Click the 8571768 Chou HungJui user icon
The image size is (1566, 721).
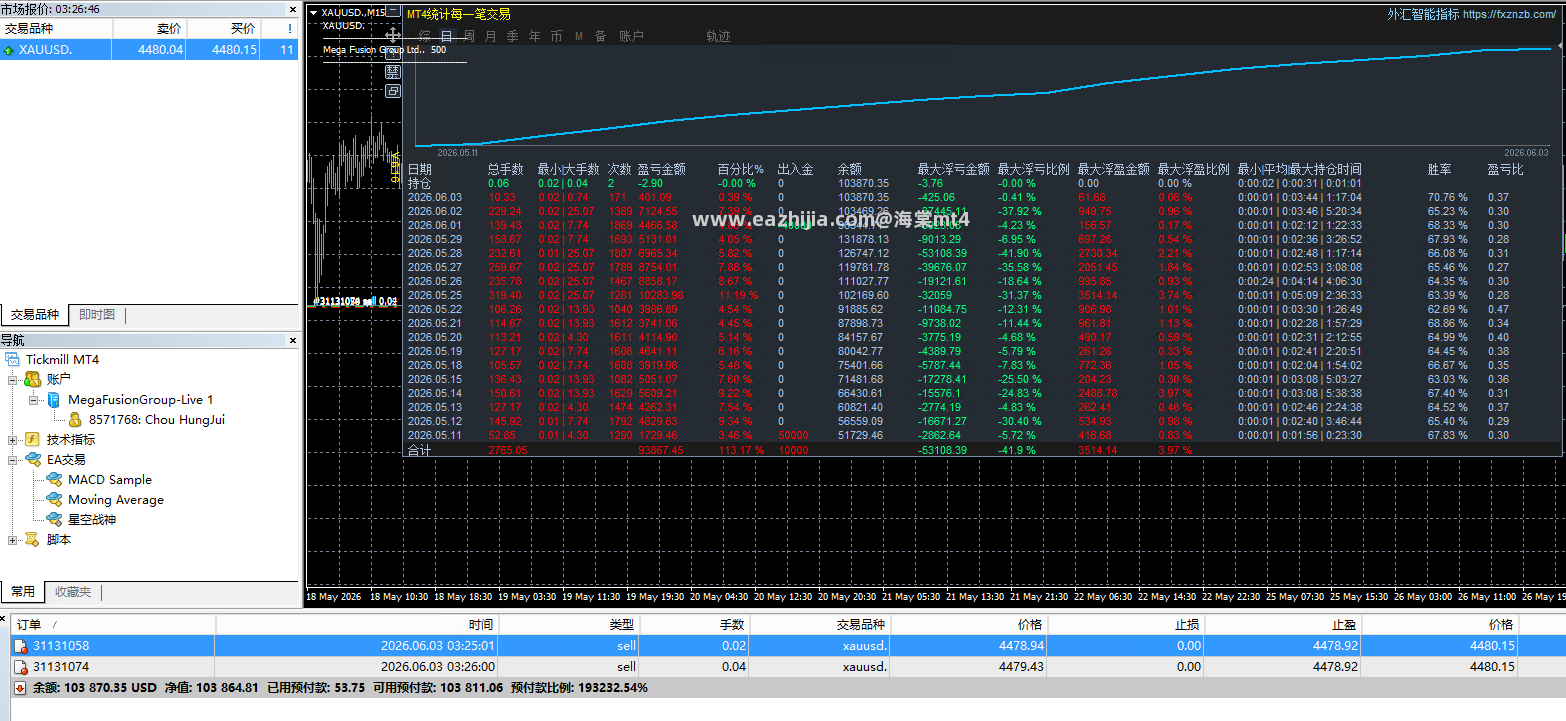tap(75, 419)
